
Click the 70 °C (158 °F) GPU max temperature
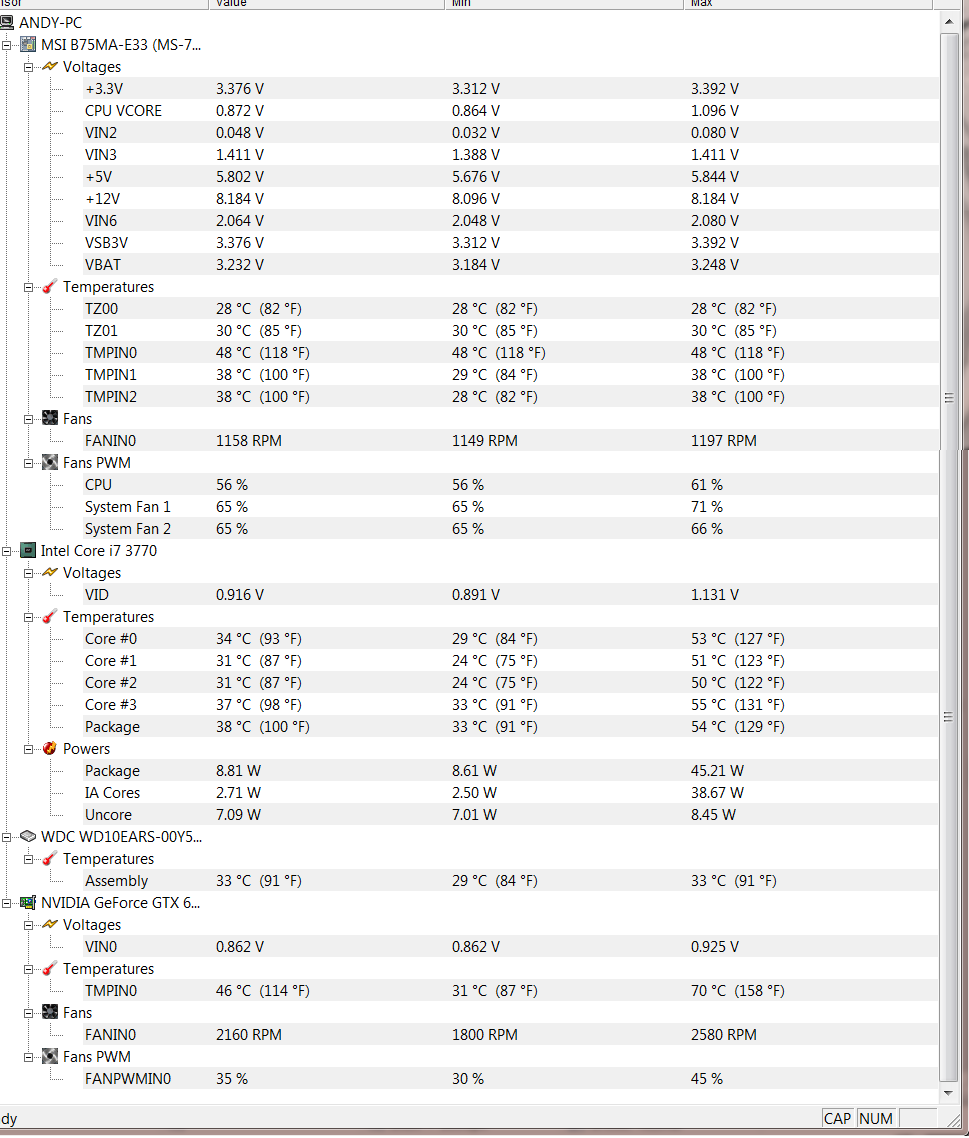coord(737,990)
